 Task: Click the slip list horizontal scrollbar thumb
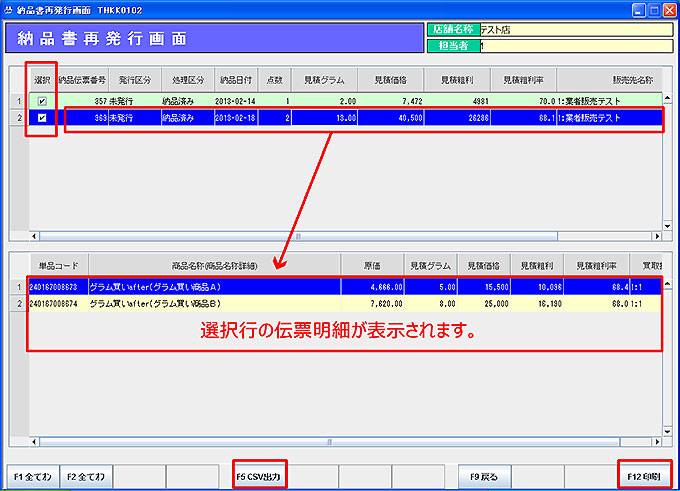click(298, 236)
